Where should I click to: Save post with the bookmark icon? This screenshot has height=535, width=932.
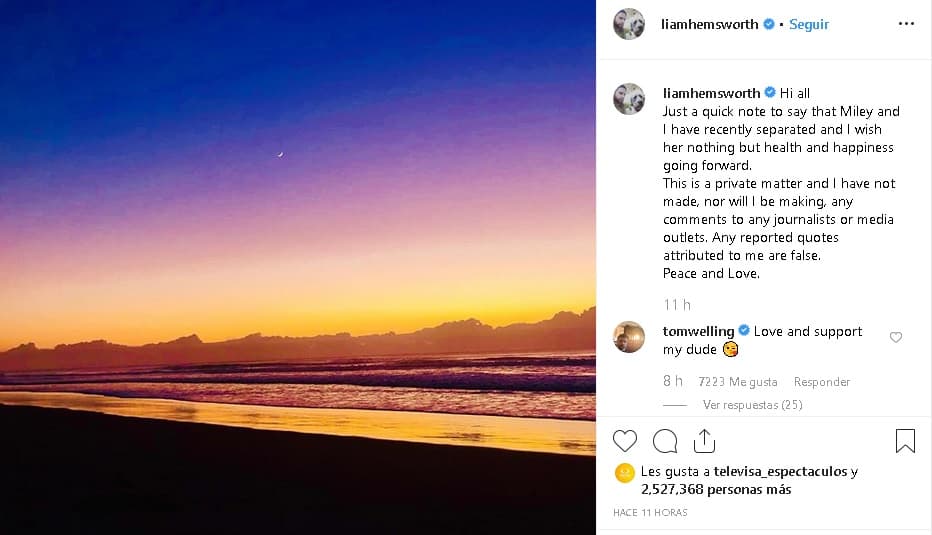(x=905, y=441)
